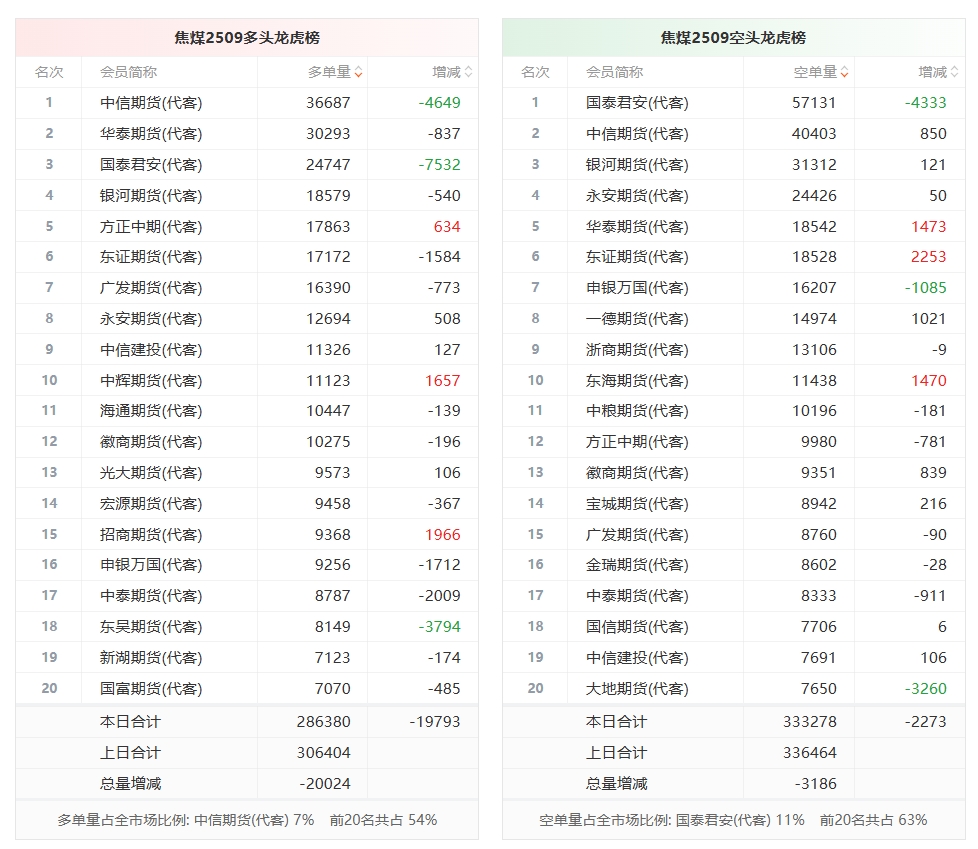Click 名次 header in the long table
The width and height of the screenshot is (978, 849).
49,72
